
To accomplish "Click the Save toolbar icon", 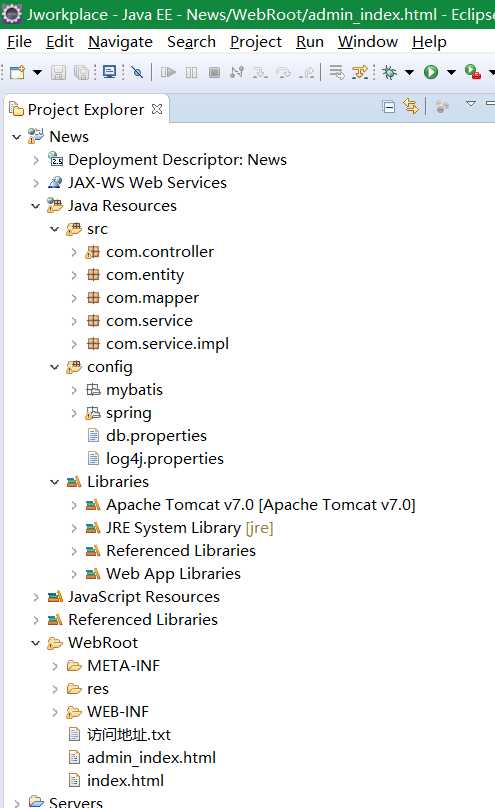I will (58, 72).
